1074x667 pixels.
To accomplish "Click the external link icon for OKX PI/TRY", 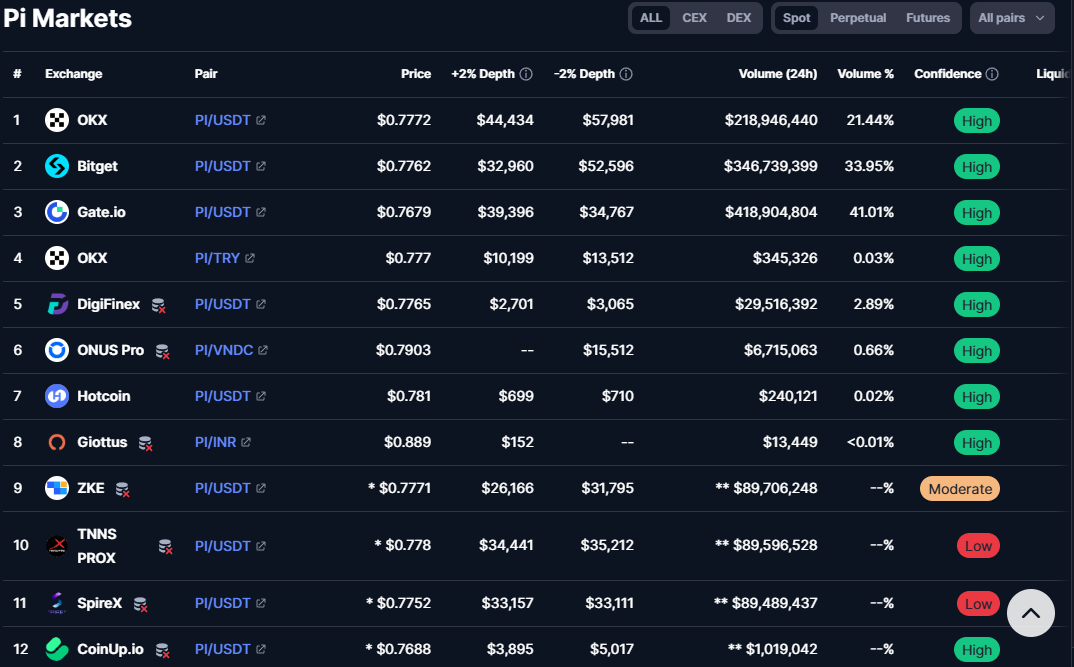I will pyautogui.click(x=250, y=258).
